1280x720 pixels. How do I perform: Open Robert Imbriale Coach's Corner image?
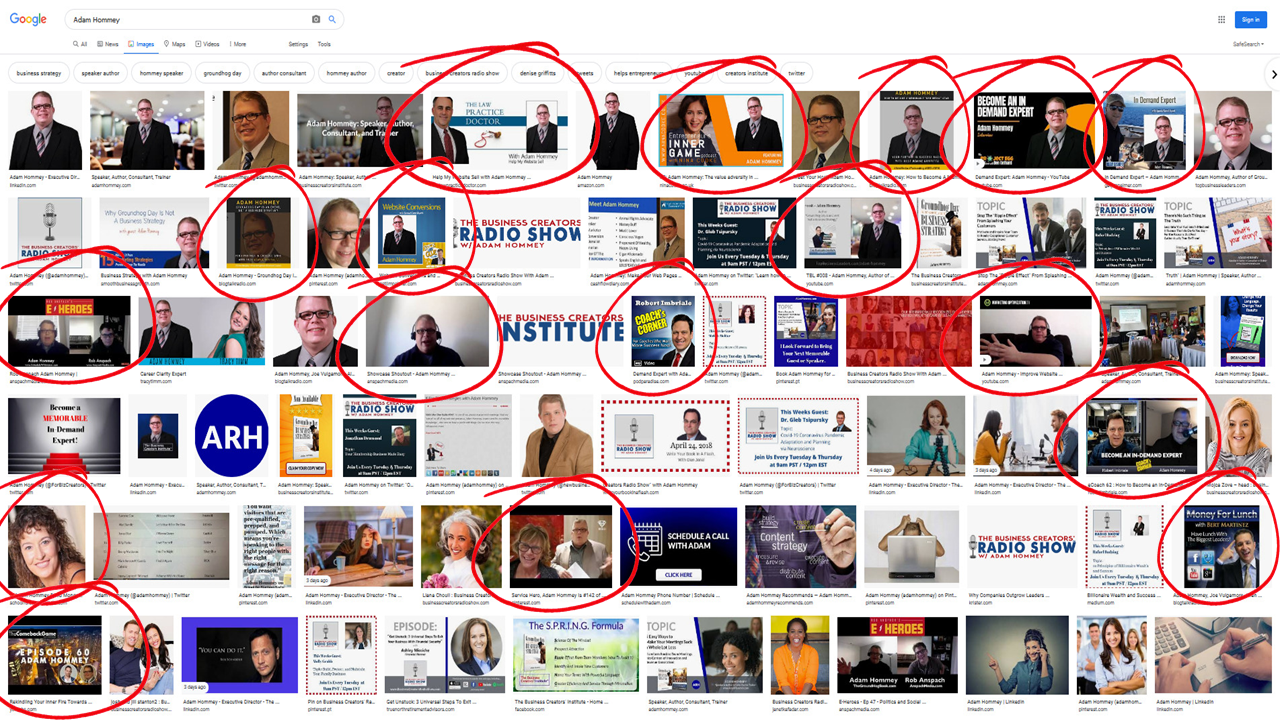click(x=665, y=331)
